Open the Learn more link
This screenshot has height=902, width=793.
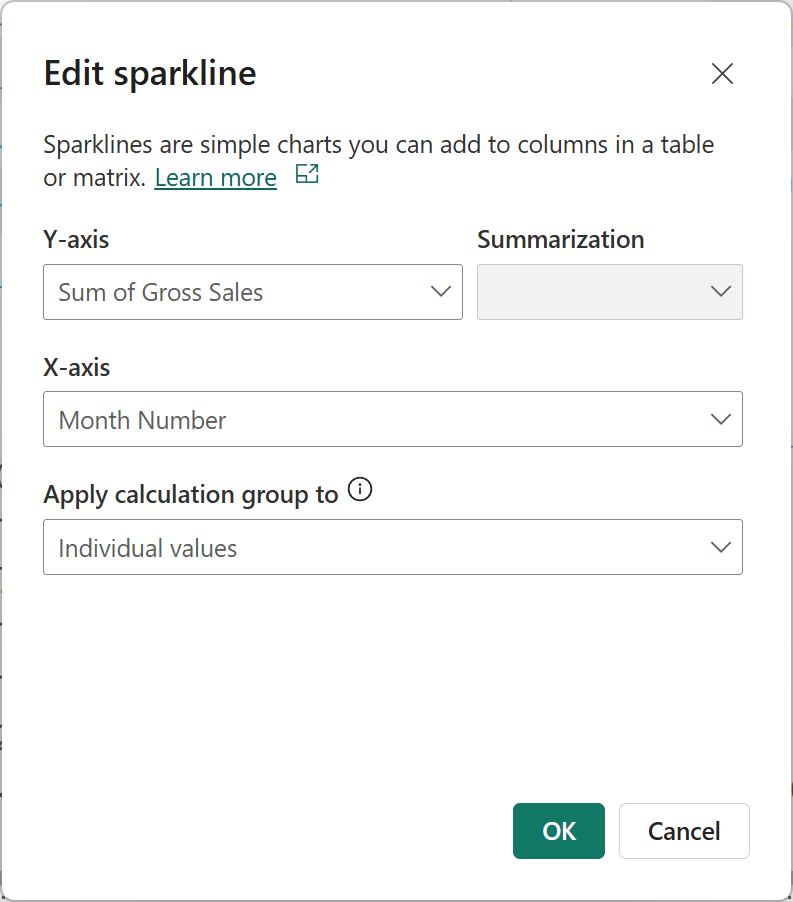click(215, 178)
